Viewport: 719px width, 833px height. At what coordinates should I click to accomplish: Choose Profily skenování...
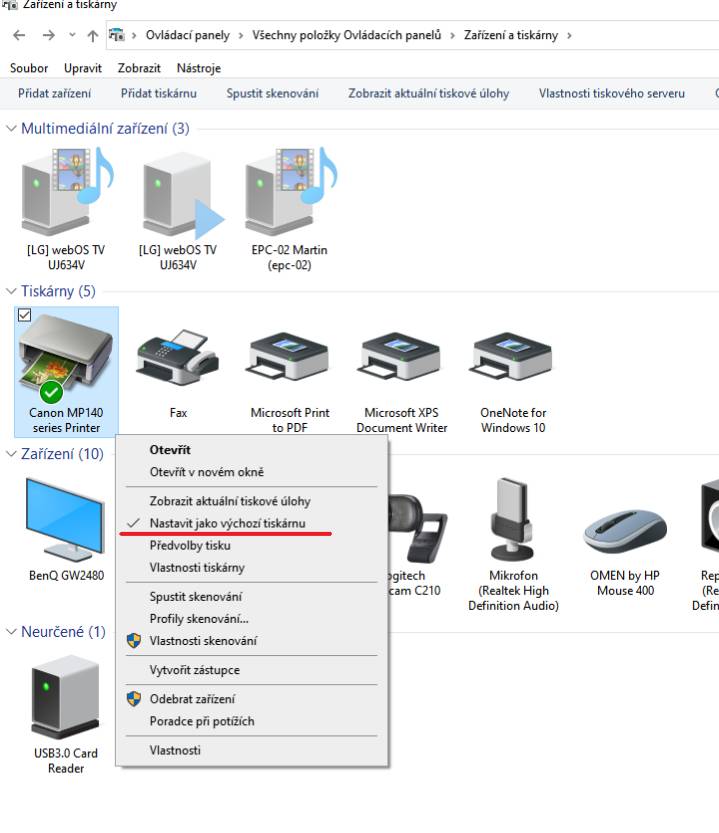pos(199,619)
